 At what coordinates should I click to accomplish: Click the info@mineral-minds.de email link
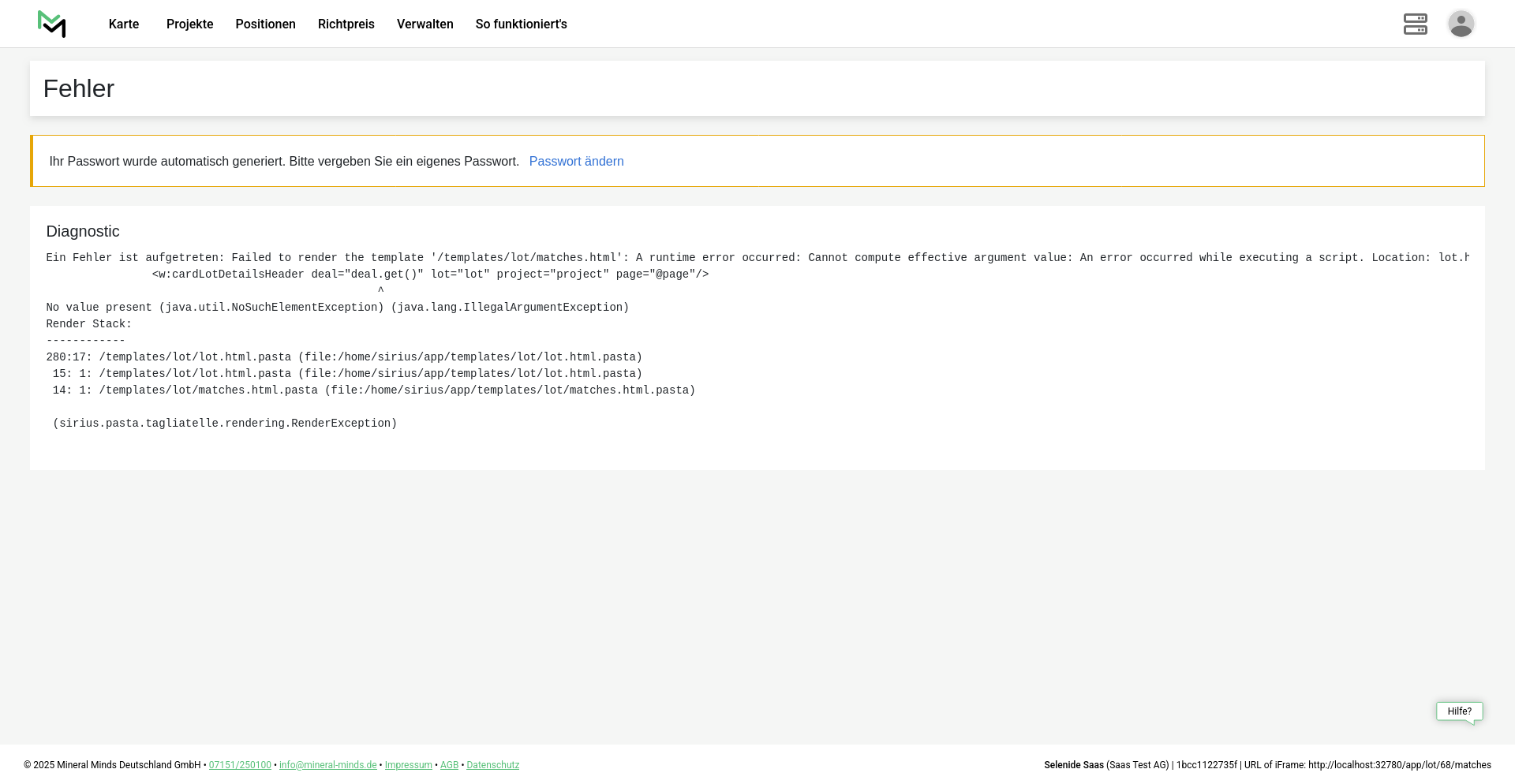(327, 765)
